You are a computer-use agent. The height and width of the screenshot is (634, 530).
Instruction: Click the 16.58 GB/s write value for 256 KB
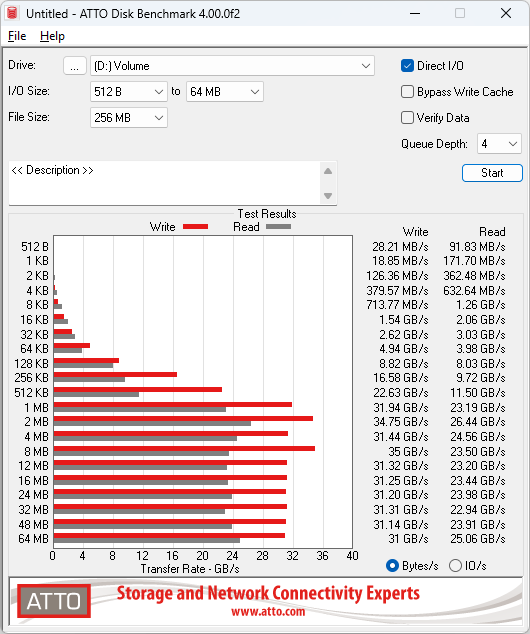tap(400, 378)
